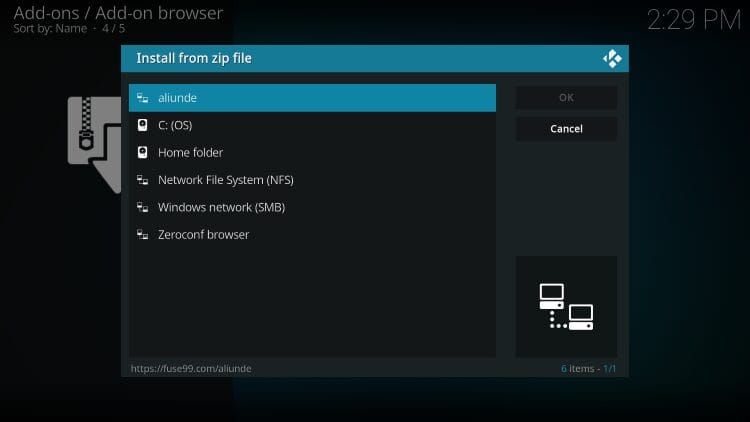Click the Sort by: Name label
Viewport: 750px width, 422px height.
point(50,28)
